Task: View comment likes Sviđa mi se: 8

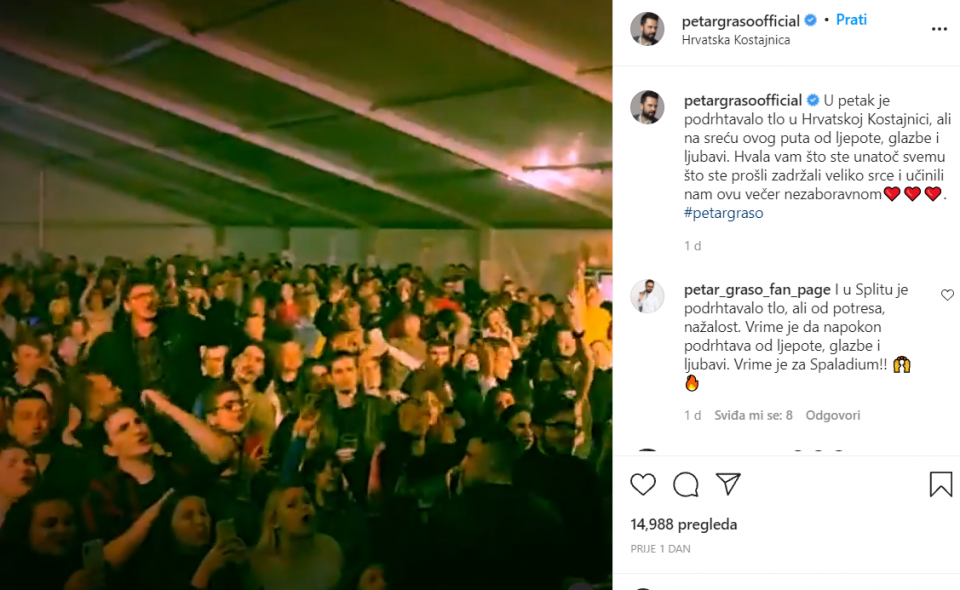Action: pyautogui.click(x=753, y=416)
